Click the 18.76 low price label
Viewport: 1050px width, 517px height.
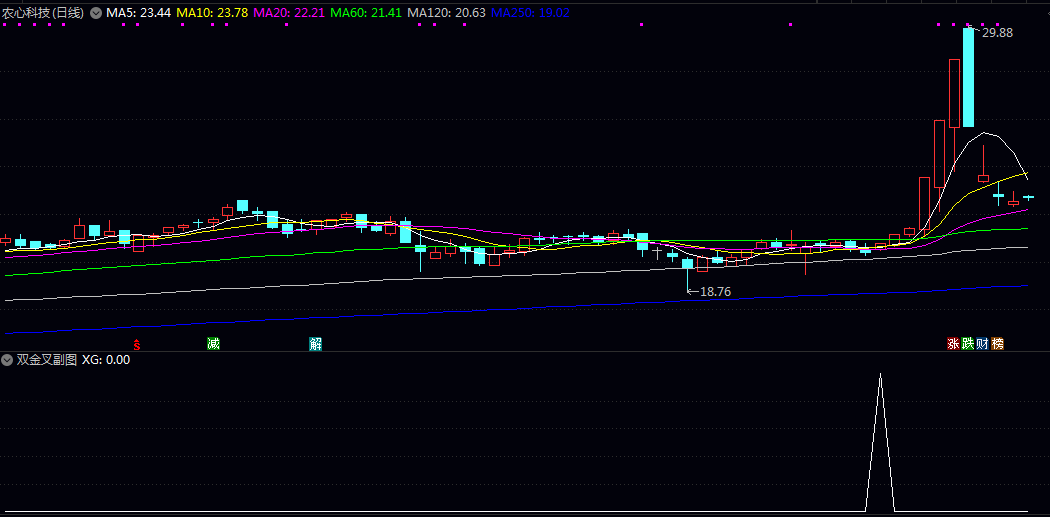(715, 292)
